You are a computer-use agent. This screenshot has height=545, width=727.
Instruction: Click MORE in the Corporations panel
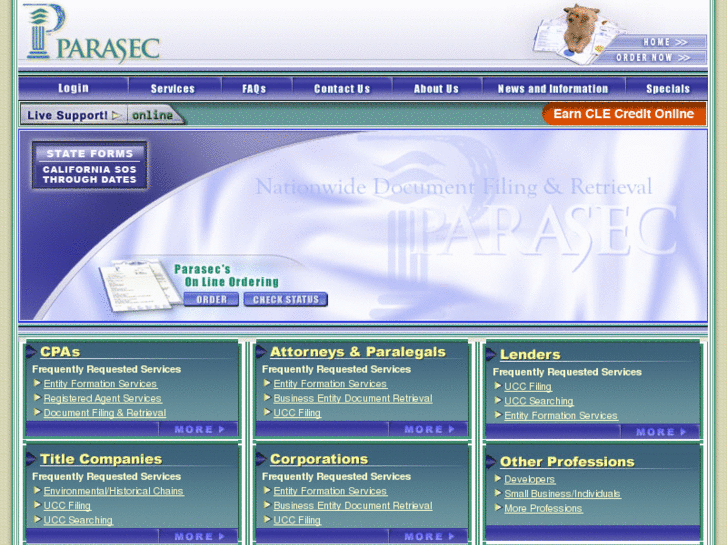click(x=428, y=537)
